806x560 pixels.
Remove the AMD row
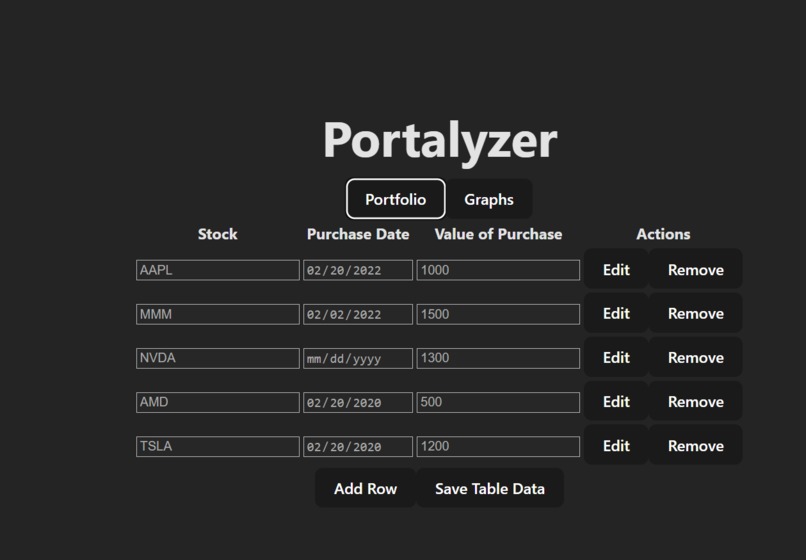pos(695,402)
